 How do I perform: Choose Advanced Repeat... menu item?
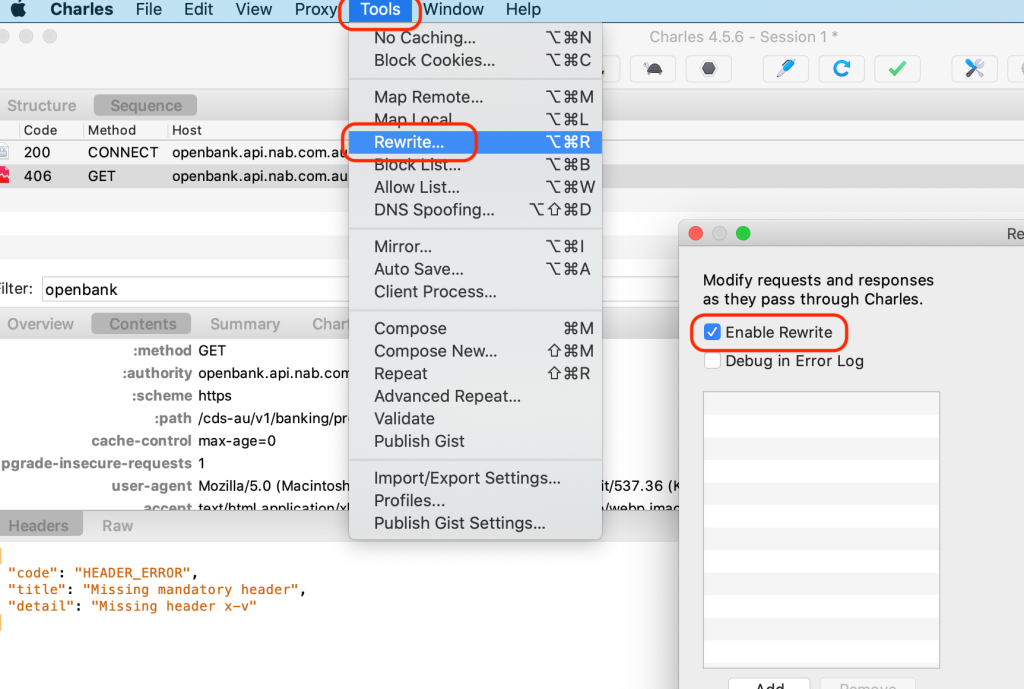(475, 396)
